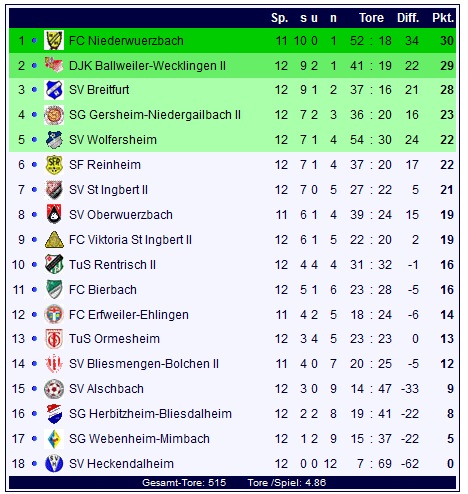Image resolution: width=468 pixels, height=494 pixels.
Task: Open the DJK Ballweiler-Wecklingen II team name
Action: coord(147,66)
